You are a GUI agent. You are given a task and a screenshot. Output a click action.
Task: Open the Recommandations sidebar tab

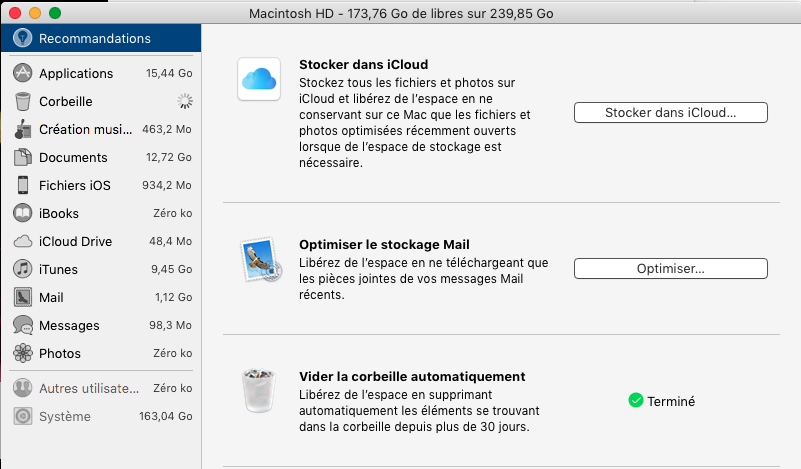pos(100,39)
